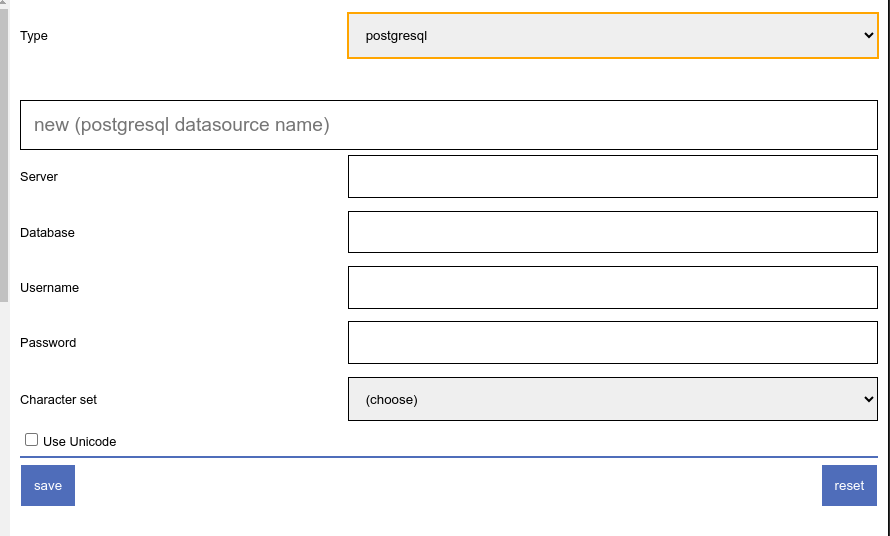The width and height of the screenshot is (890, 536).
Task: Click the Database label text
Action: click(x=47, y=233)
